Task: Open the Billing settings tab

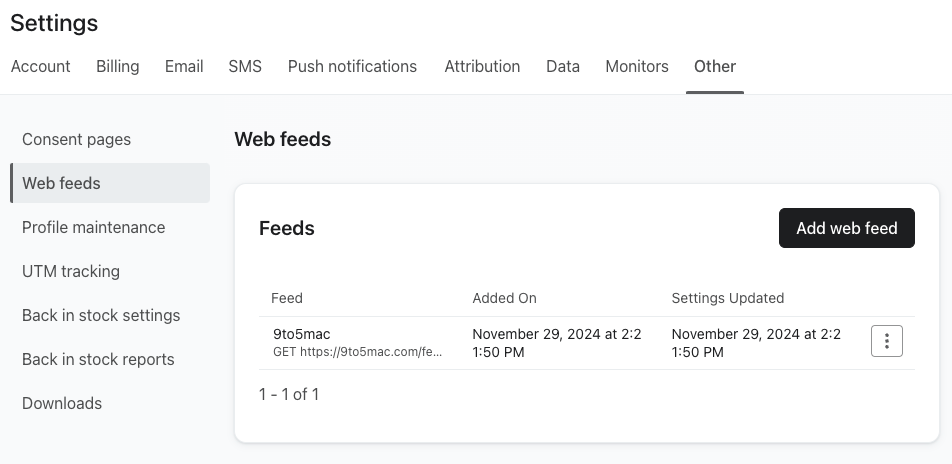Action: click(117, 66)
